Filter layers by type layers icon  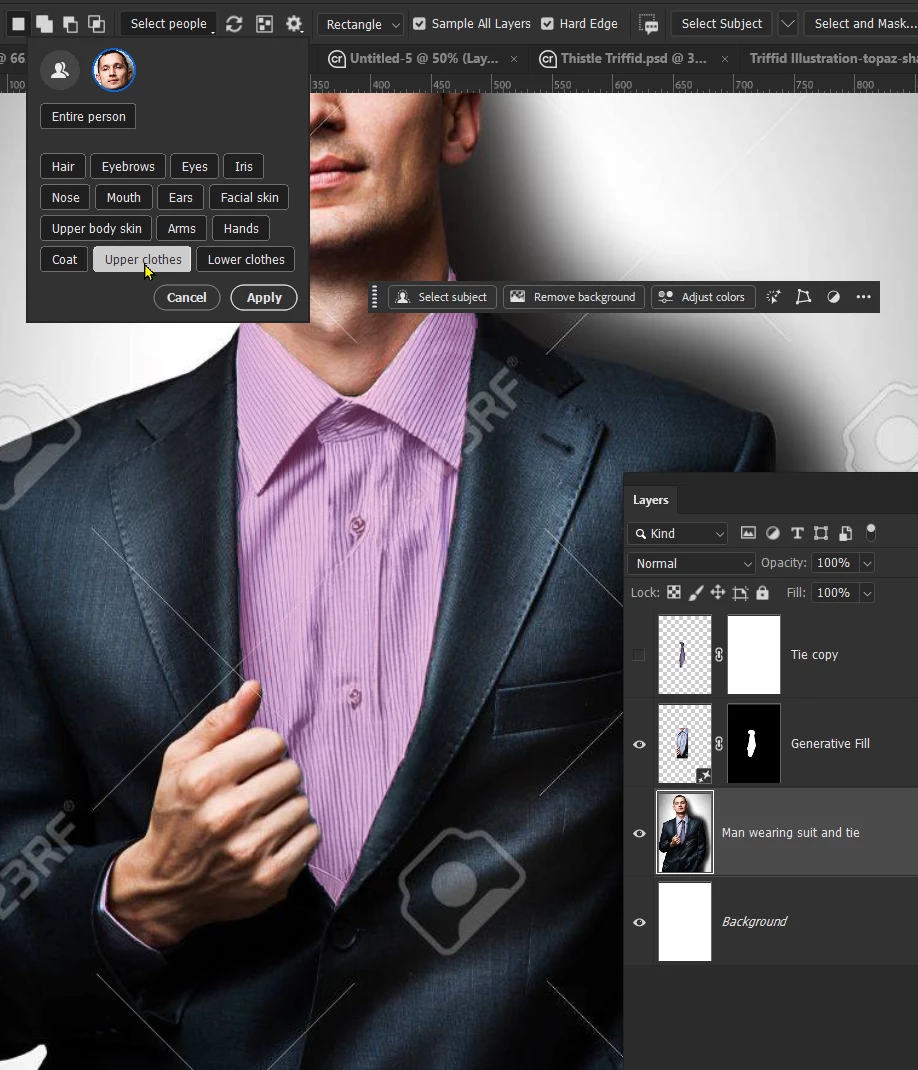[x=797, y=533]
